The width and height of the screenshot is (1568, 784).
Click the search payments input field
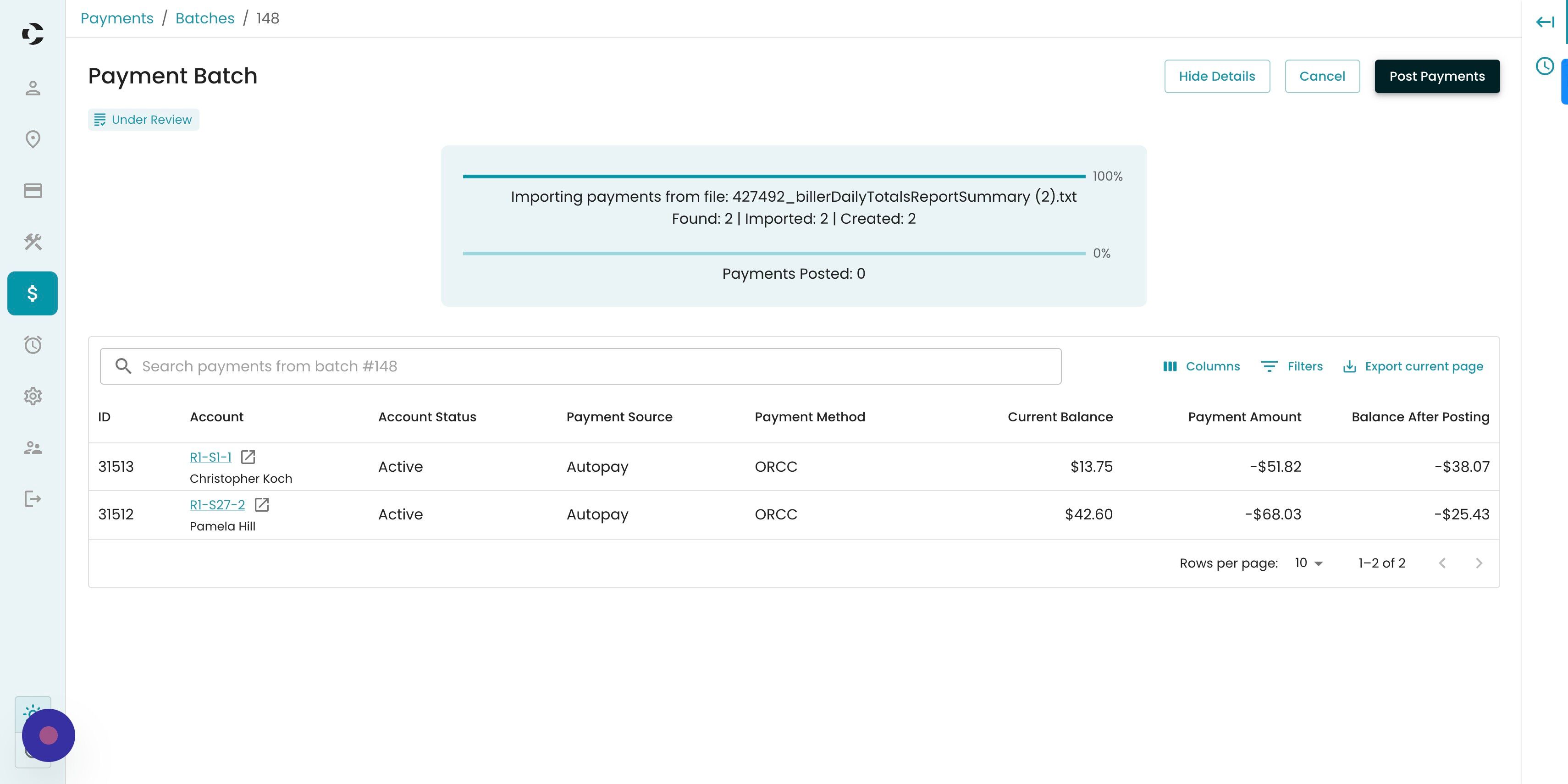point(580,366)
